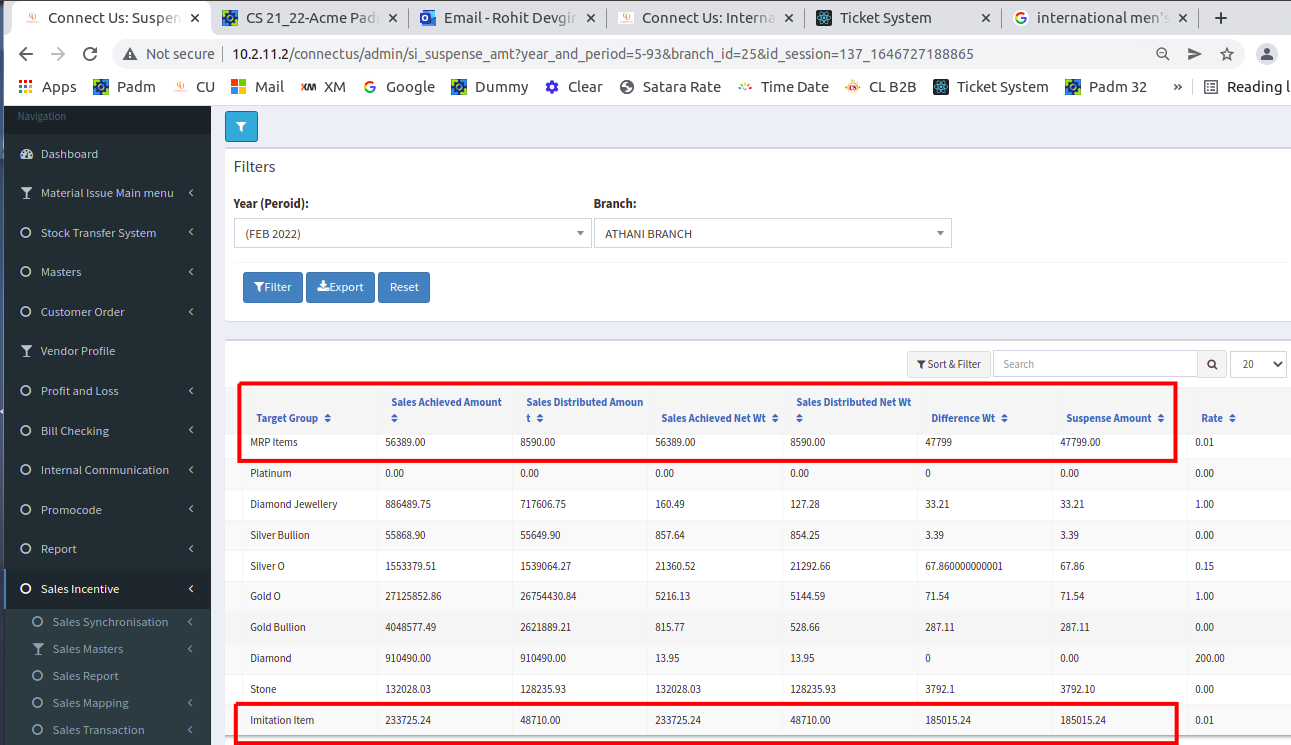Expand the Bill Checking menu
The height and width of the screenshot is (745, 1291).
point(105,431)
